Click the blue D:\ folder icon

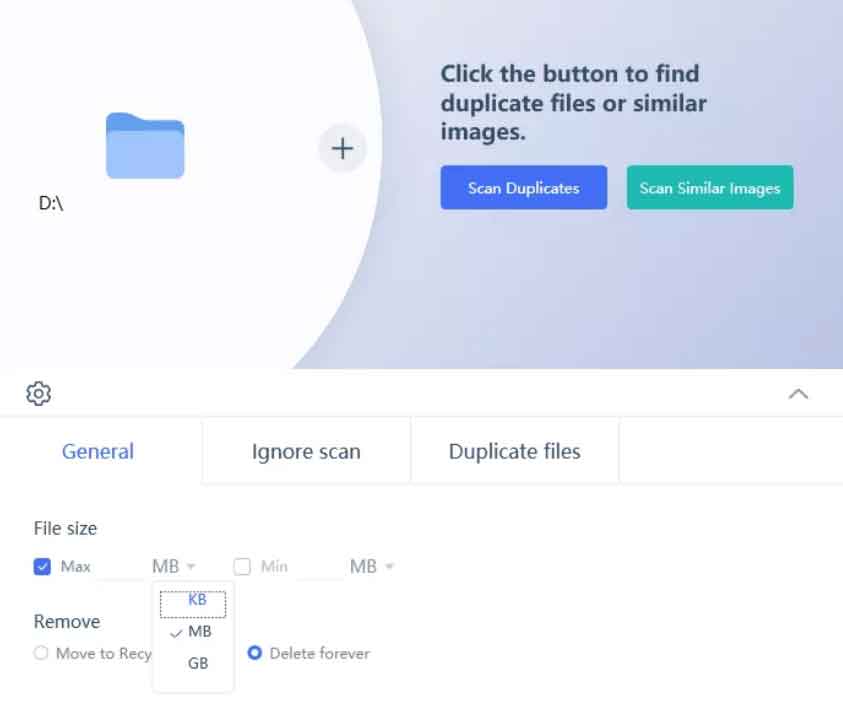145,146
